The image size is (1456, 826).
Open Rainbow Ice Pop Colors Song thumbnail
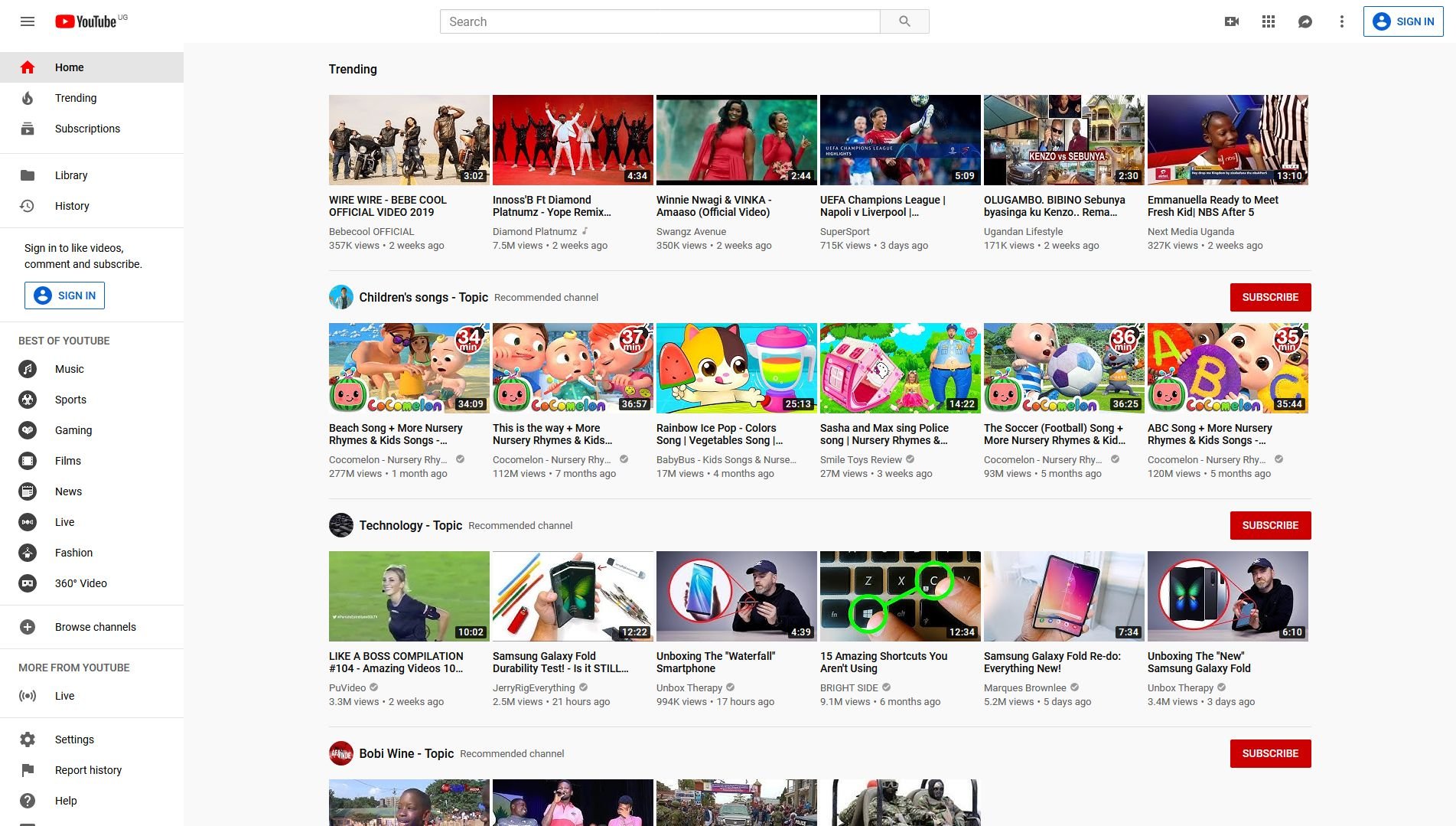click(x=737, y=368)
